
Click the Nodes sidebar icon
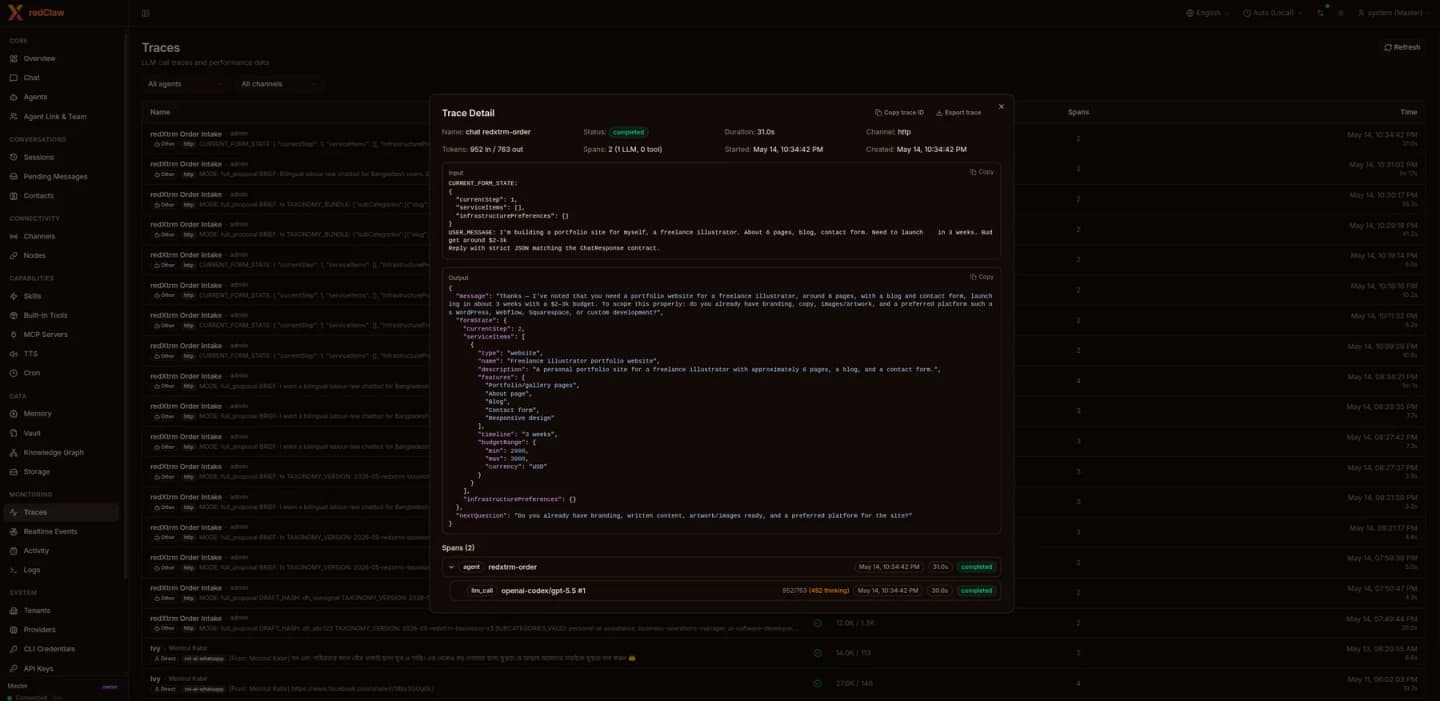tap(14, 256)
